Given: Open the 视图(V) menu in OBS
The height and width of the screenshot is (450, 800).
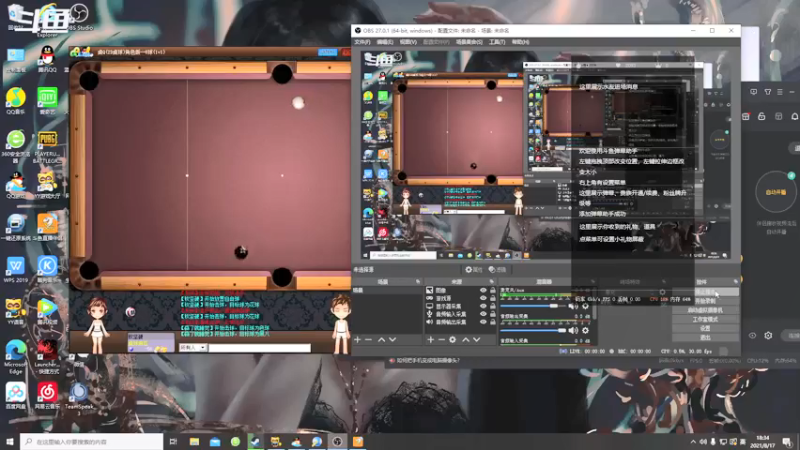Looking at the screenshot, I should pos(408,42).
